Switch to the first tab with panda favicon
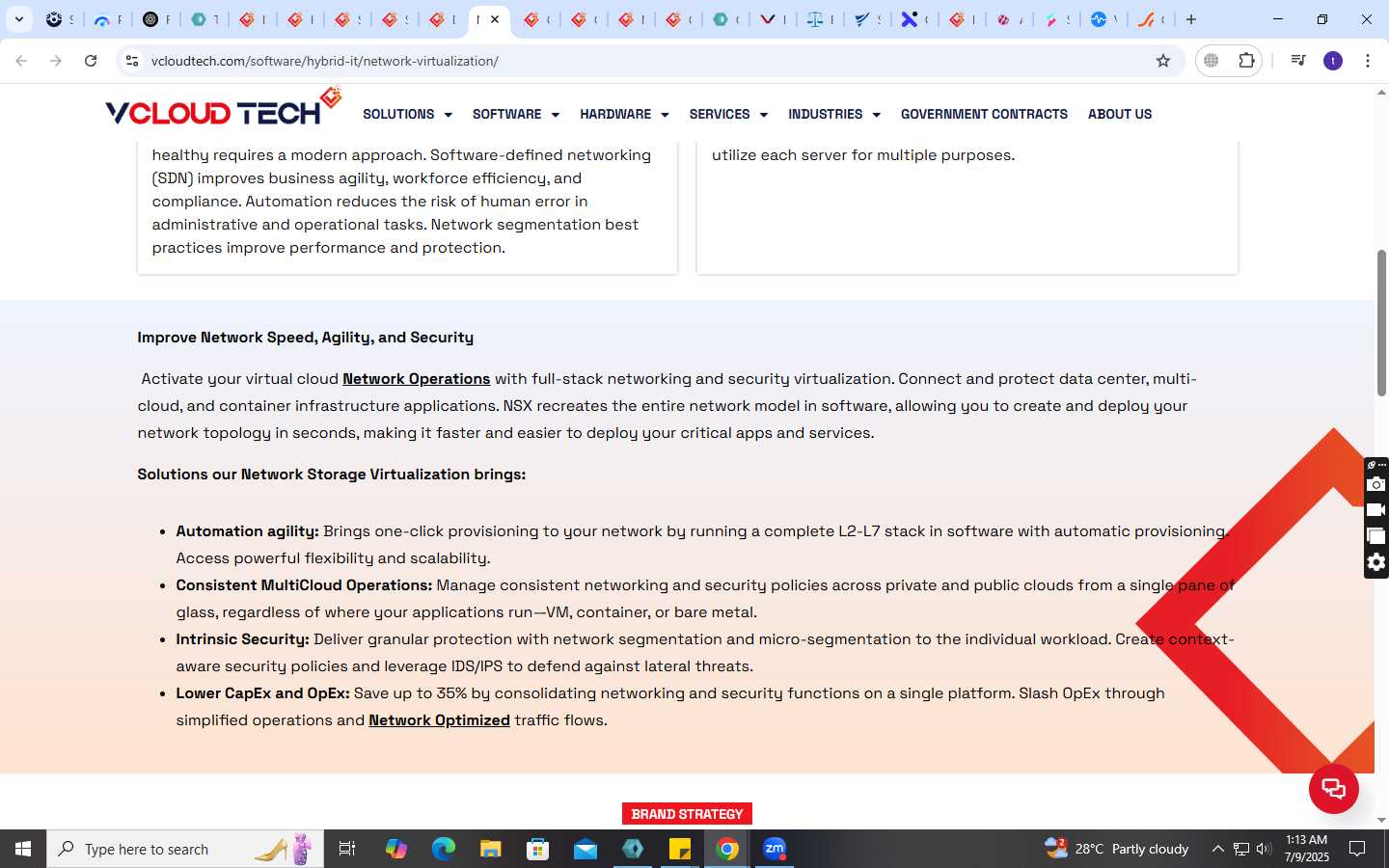Viewport: 1389px width, 868px height. coord(54,19)
